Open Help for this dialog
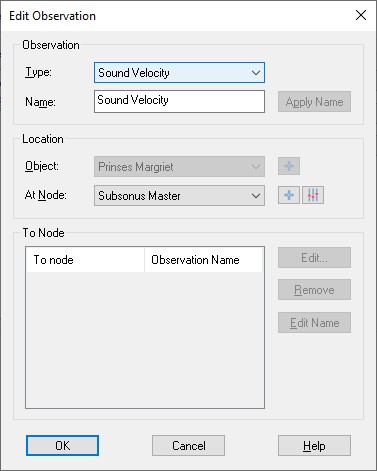 coord(314,445)
